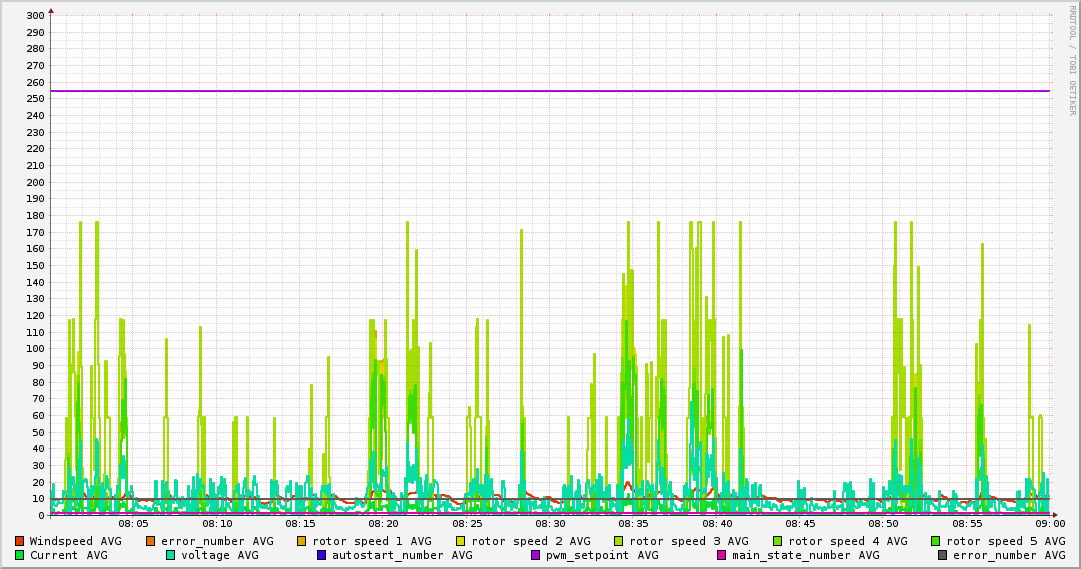Click the rotor speed 4 AVG legend swatch
1081x569 pixels.
point(778,541)
